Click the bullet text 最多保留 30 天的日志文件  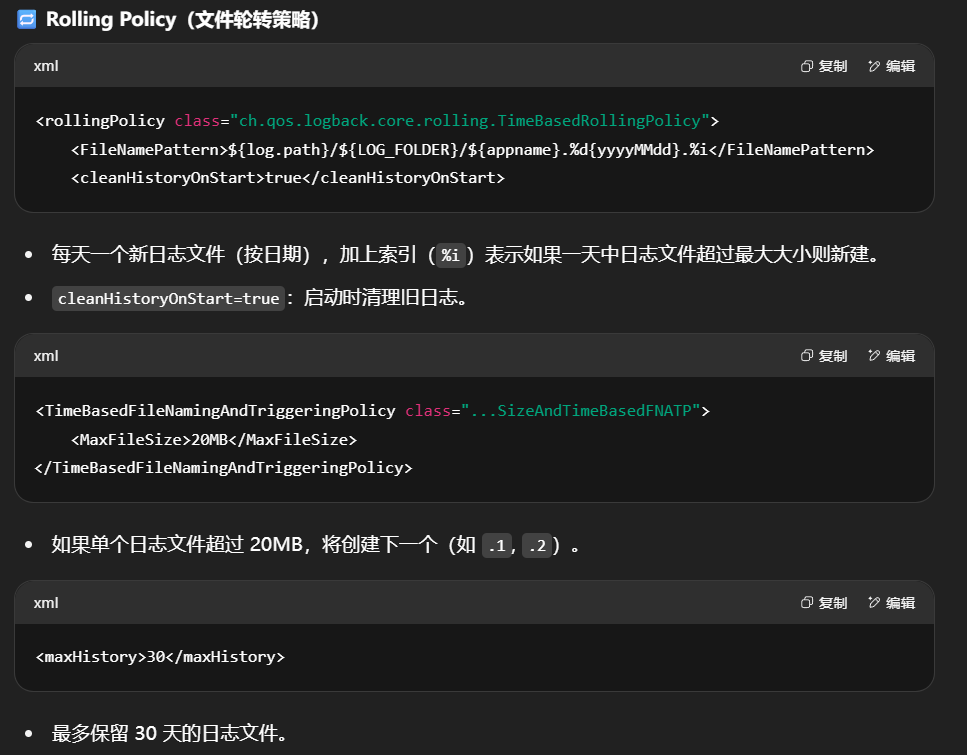click(x=170, y=734)
